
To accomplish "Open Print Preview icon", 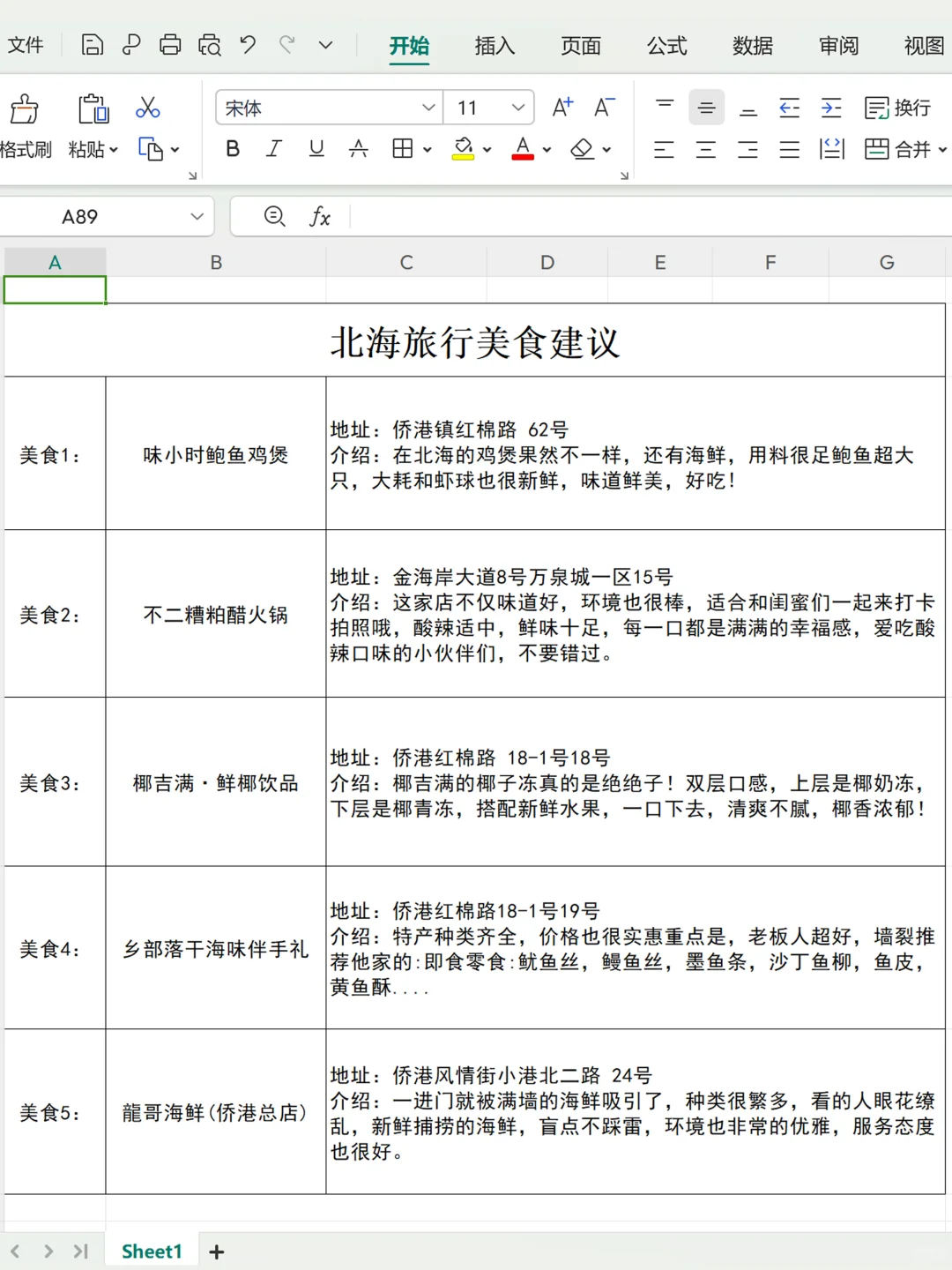I will pyautogui.click(x=210, y=45).
